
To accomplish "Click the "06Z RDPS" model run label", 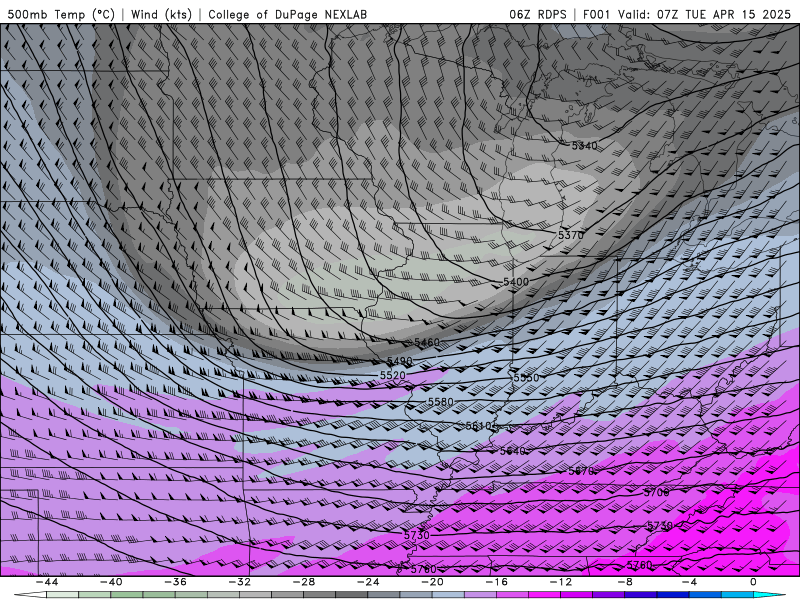I will tap(537, 14).
